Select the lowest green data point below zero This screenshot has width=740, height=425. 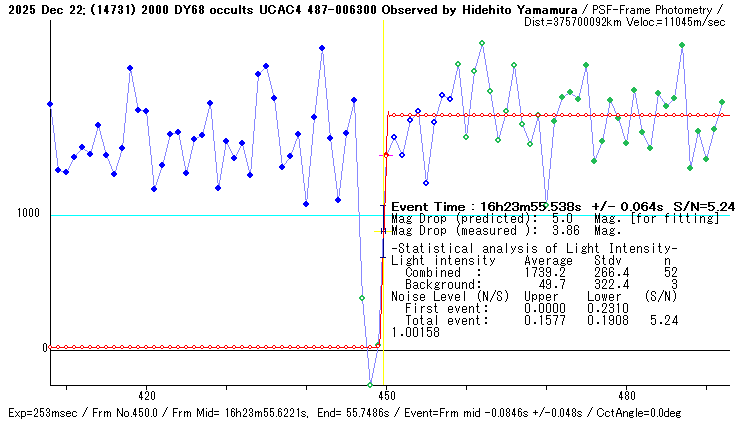click(x=370, y=385)
